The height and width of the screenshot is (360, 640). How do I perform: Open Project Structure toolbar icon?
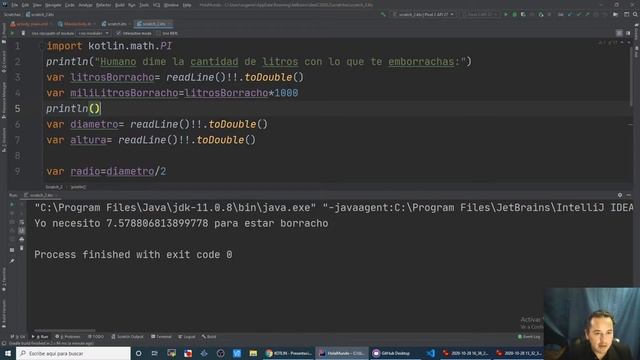(x=616, y=14)
